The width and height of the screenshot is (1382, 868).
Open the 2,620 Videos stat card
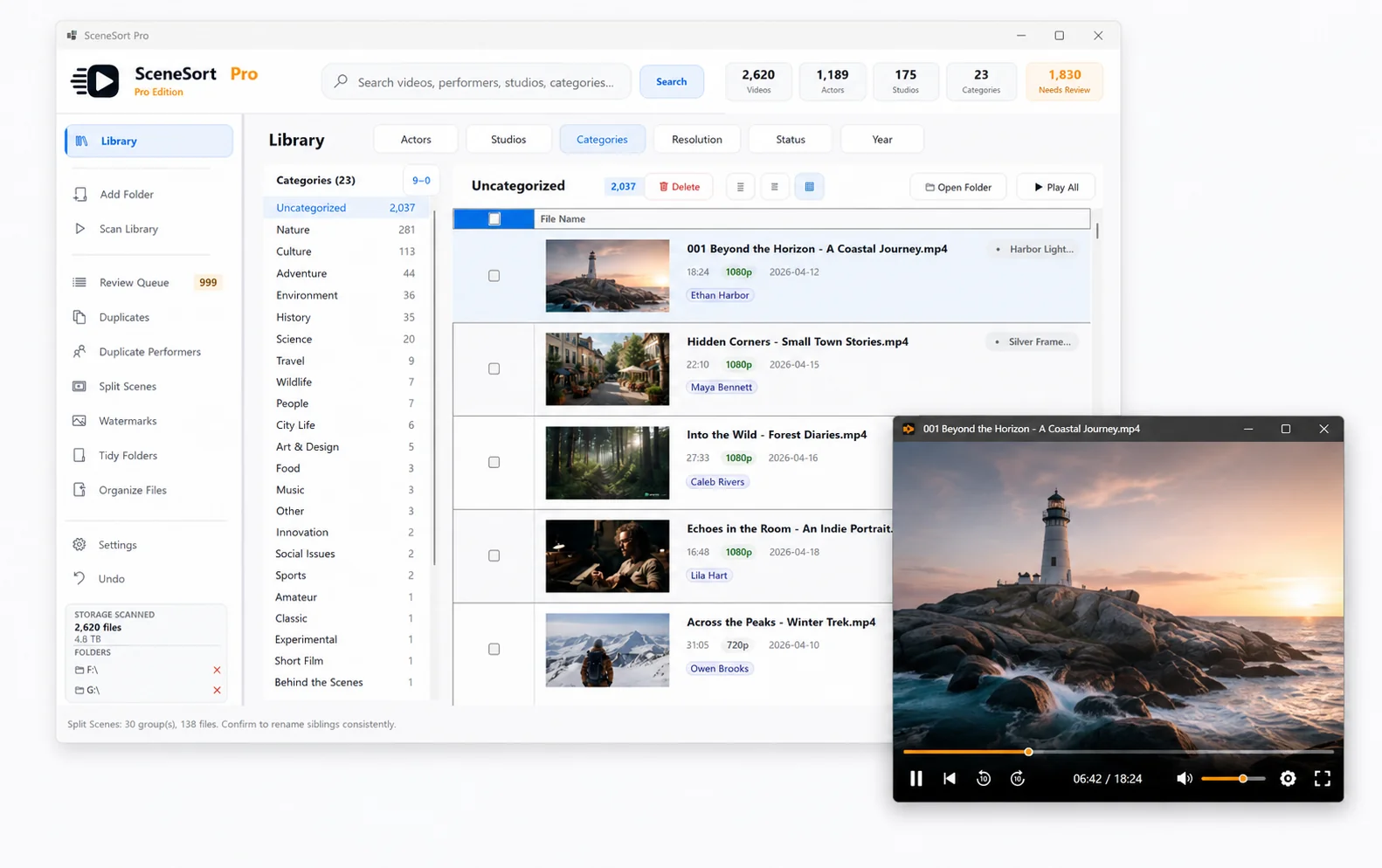tap(758, 81)
